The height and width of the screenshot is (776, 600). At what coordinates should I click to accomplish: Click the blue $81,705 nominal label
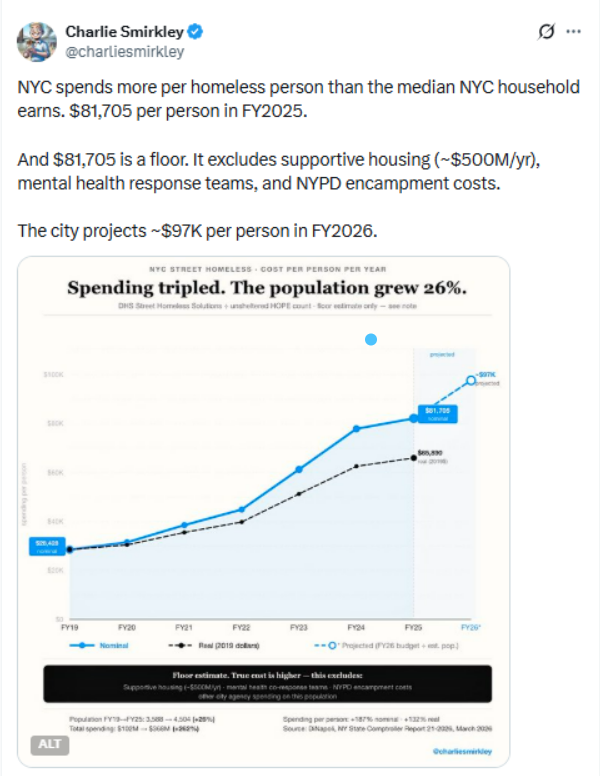tap(436, 413)
